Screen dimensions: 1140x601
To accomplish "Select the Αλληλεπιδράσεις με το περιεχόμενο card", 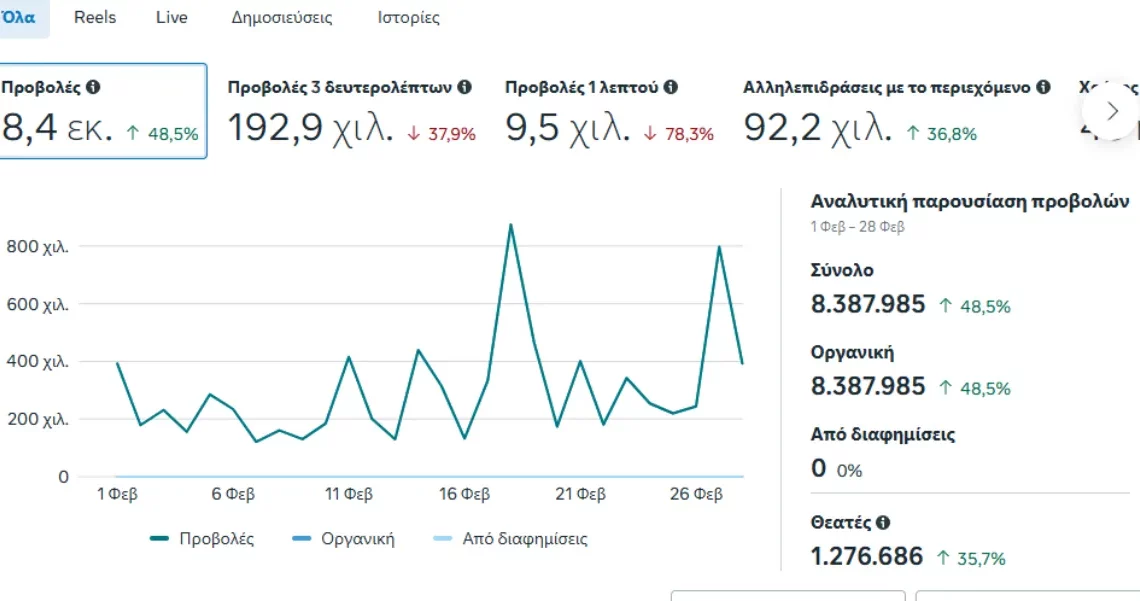I will tap(895, 112).
